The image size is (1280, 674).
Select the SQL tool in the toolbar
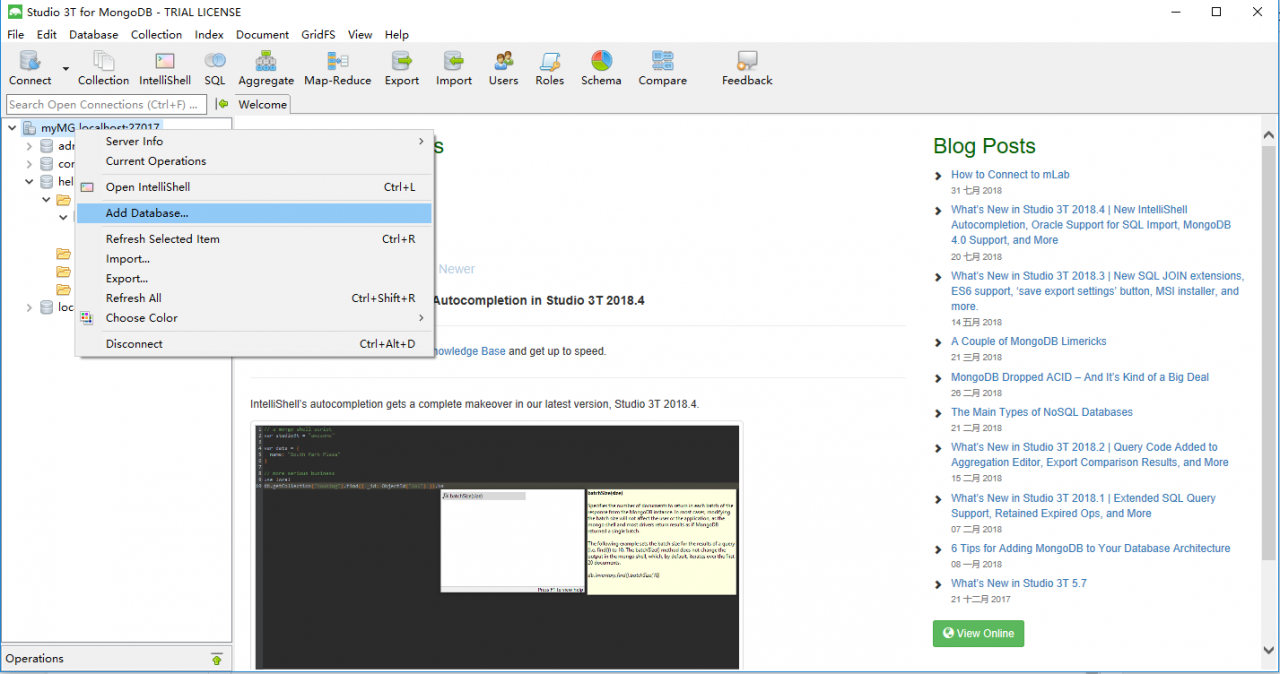[x=214, y=68]
